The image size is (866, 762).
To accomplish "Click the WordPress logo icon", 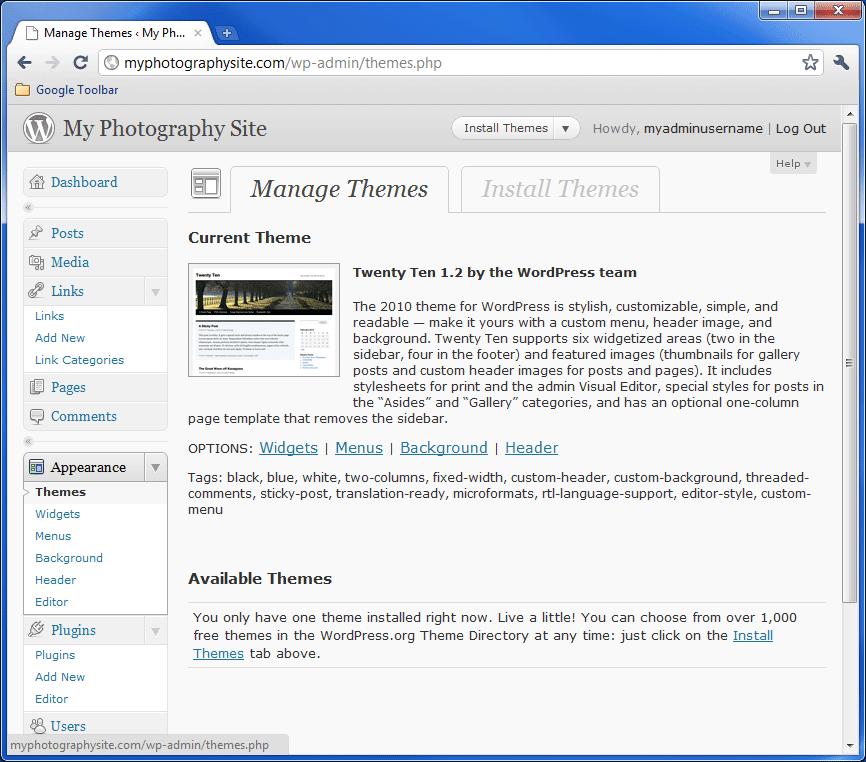I will pos(39,128).
